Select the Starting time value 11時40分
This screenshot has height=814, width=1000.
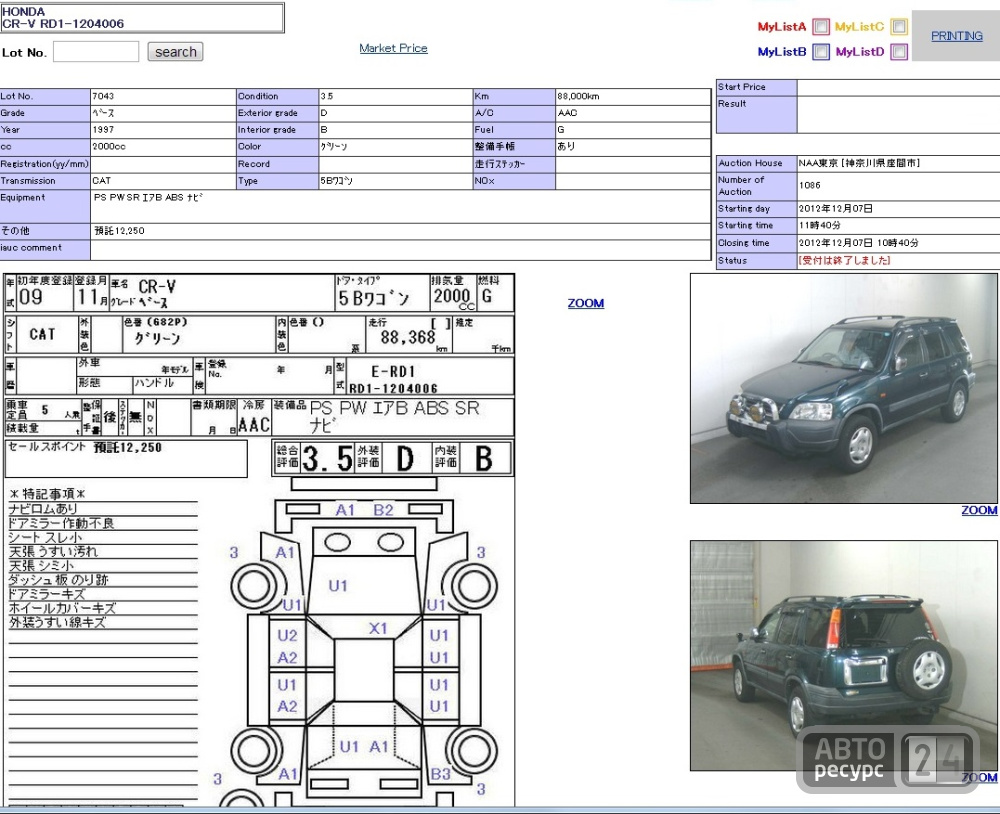[820, 225]
